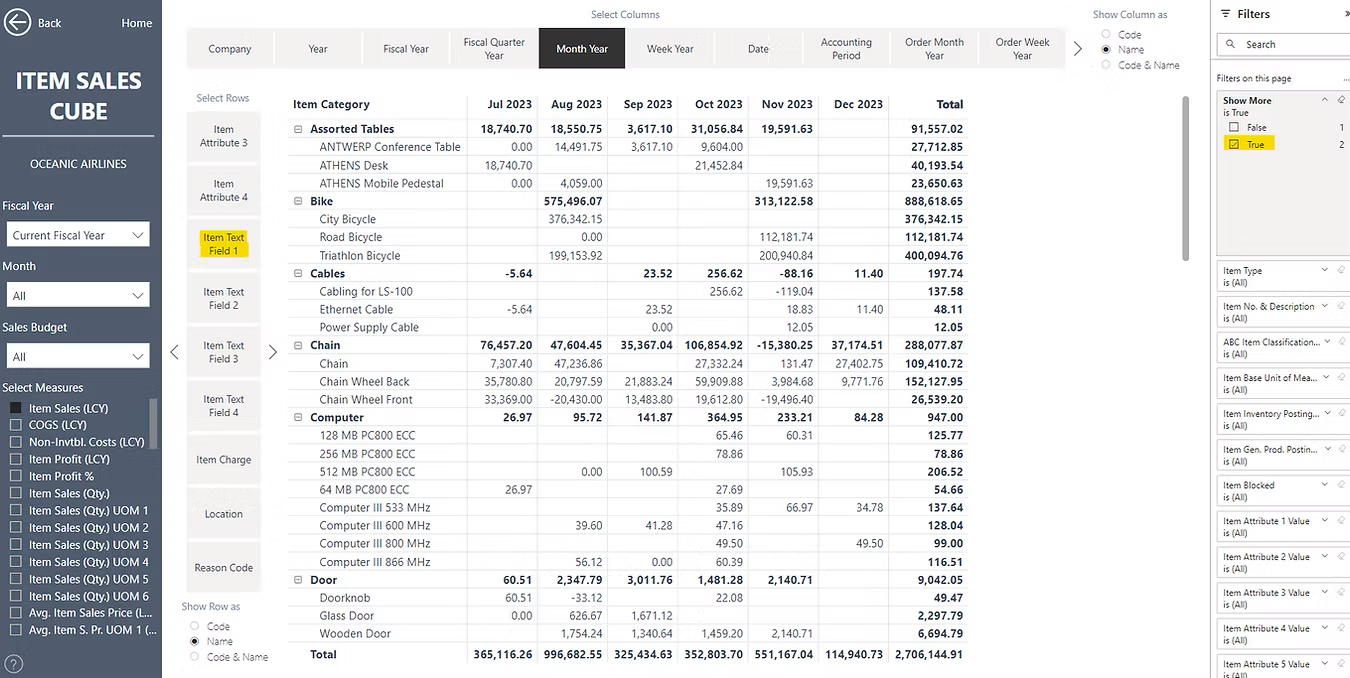Clear the Item Type filter eraser icon
The image size is (1350, 678).
(1340, 271)
